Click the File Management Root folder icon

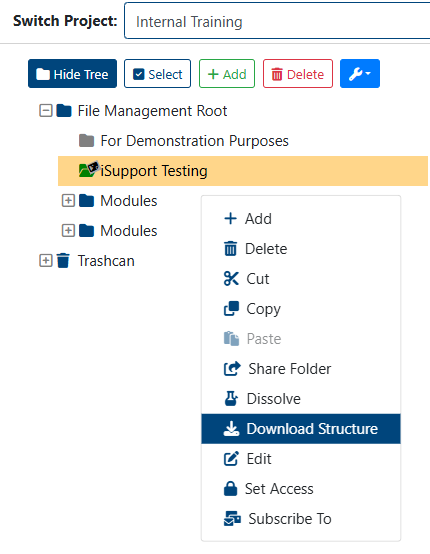[64, 111]
